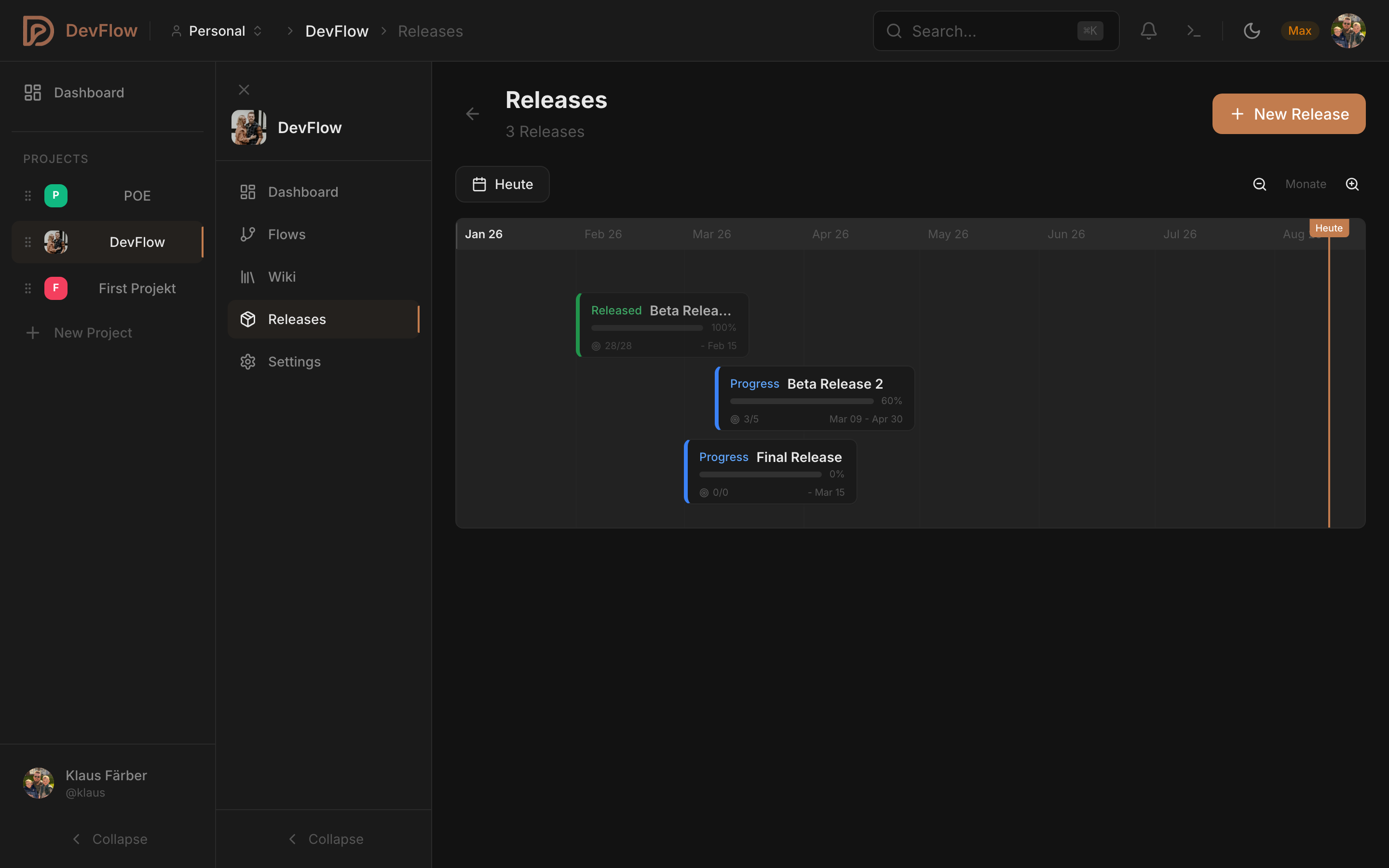The height and width of the screenshot is (868, 1389).
Task: Open the main sidebar Dashboard
Action: (108, 93)
